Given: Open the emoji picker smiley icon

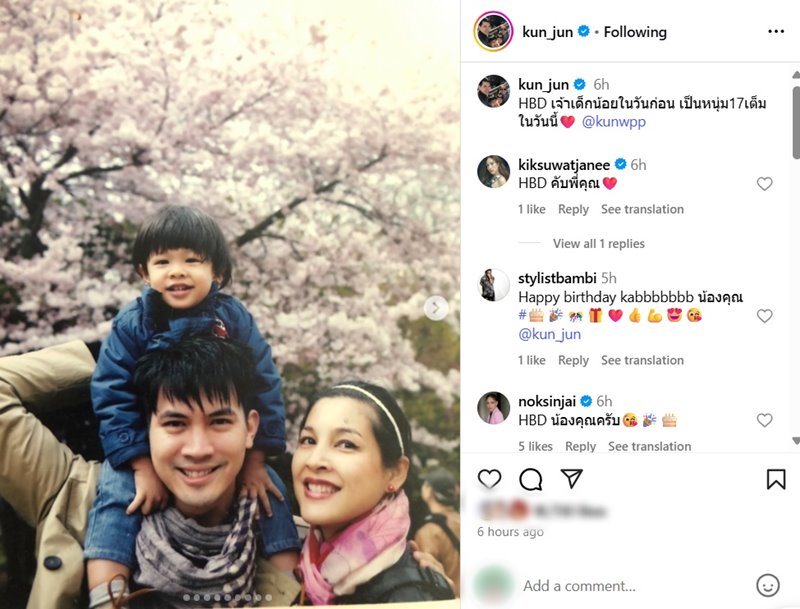Looking at the screenshot, I should point(767,585).
